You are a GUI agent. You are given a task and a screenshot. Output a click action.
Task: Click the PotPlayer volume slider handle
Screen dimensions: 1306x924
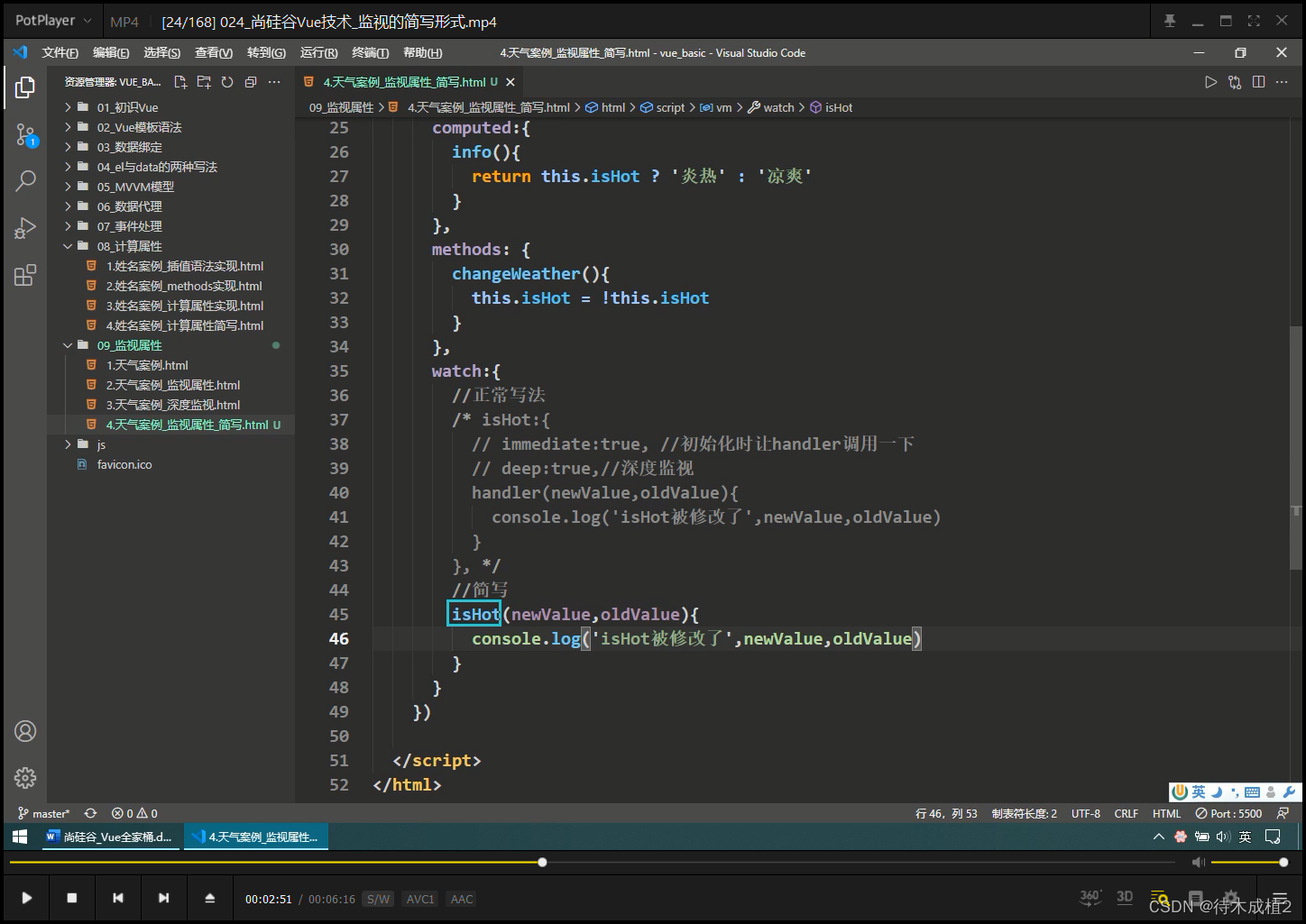[x=1283, y=863]
